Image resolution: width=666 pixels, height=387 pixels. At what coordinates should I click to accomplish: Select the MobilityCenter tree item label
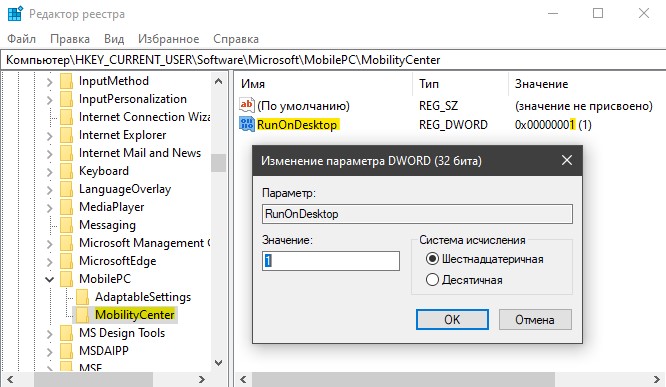coord(135,315)
